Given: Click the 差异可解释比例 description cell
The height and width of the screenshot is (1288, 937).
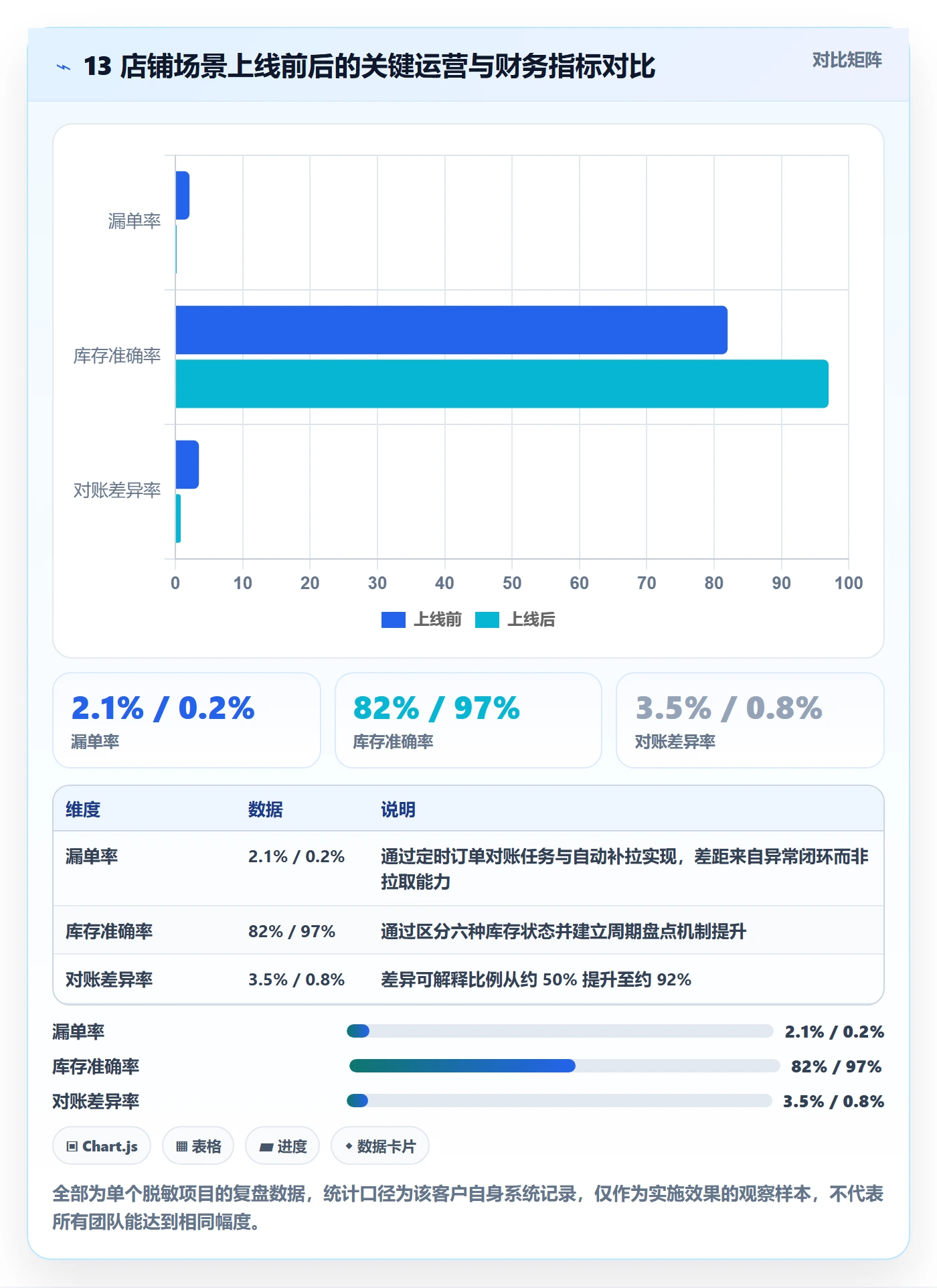Looking at the screenshot, I should coord(536,979).
